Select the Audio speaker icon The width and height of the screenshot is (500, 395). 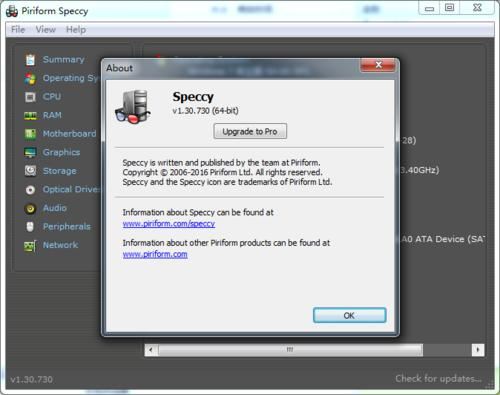coord(30,209)
